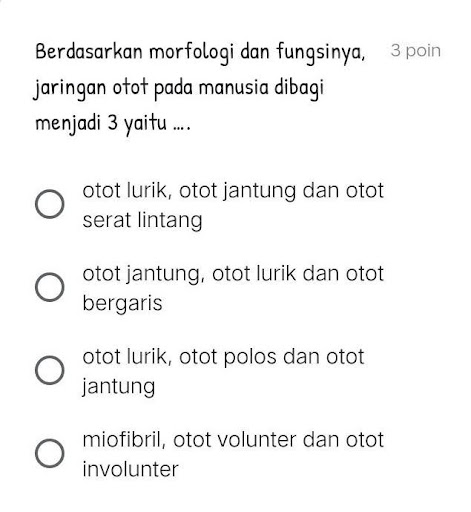This screenshot has height=512, width=471.
Task: Click question line "menjadi 3 yaitu …."
Action: [x=113, y=124]
